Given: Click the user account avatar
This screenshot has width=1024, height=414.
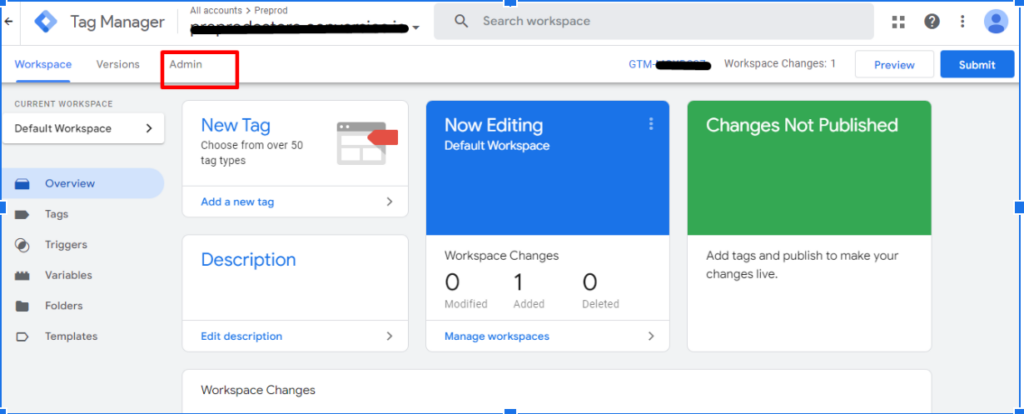Looking at the screenshot, I should tap(996, 22).
